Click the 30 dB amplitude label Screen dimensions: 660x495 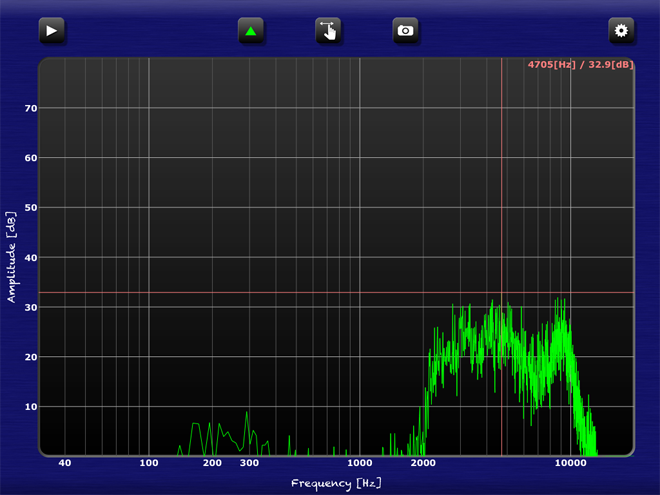tap(31, 308)
